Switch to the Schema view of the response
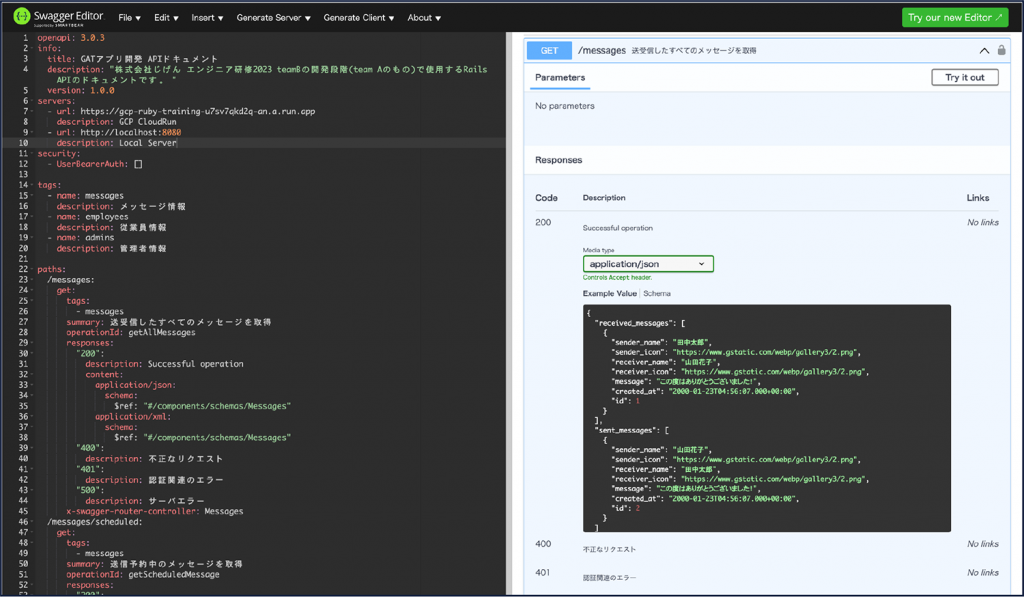The height and width of the screenshot is (597, 1024). pos(657,293)
